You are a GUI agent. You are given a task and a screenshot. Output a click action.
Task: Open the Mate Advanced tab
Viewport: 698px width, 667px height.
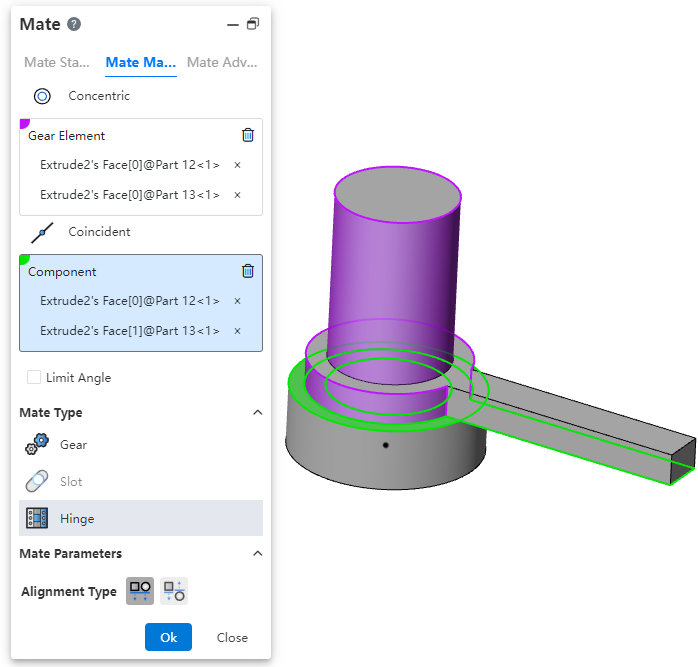pyautogui.click(x=222, y=62)
